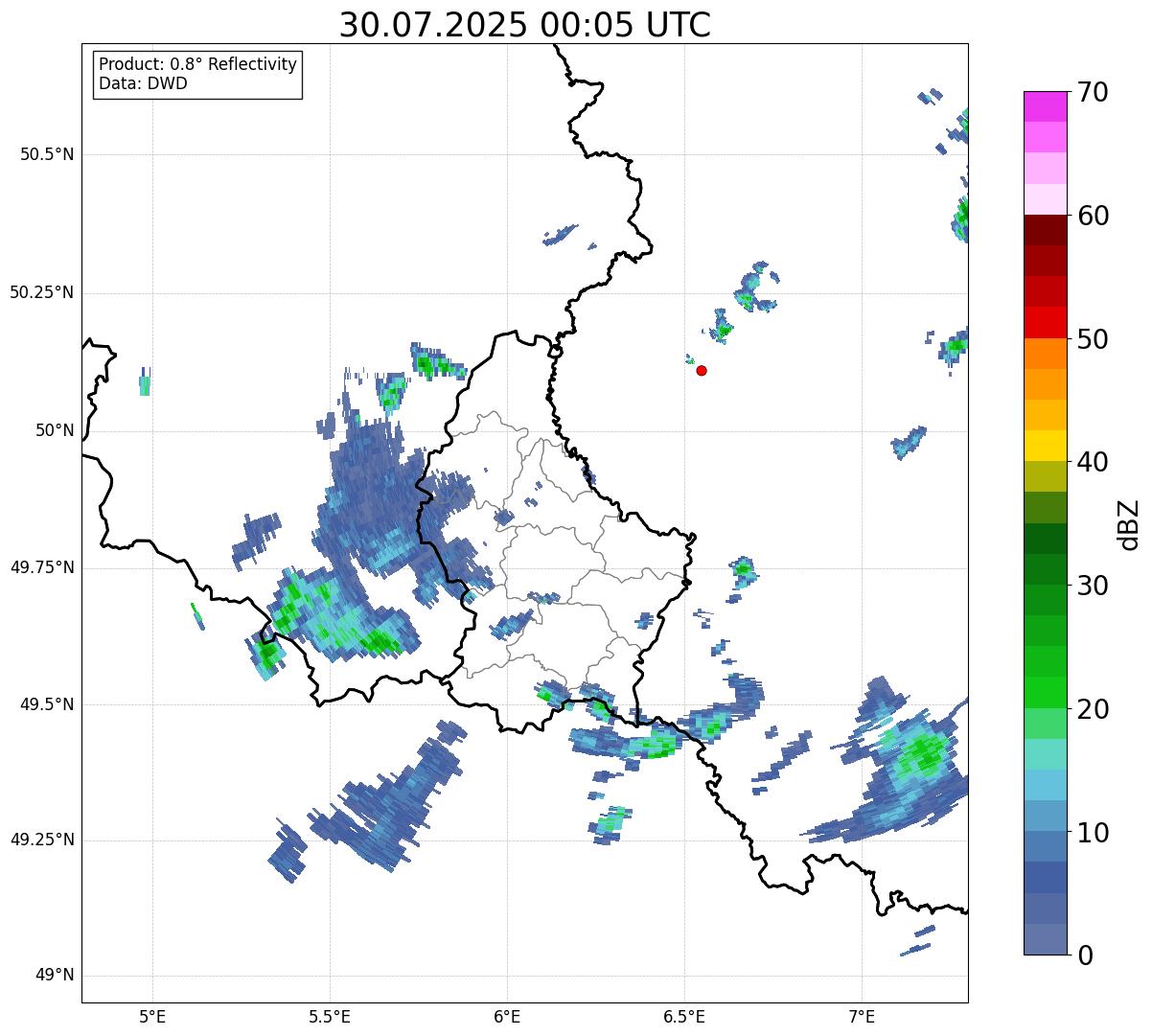Select the "Product: 0.8° Reflectivity" legend line

[197, 64]
